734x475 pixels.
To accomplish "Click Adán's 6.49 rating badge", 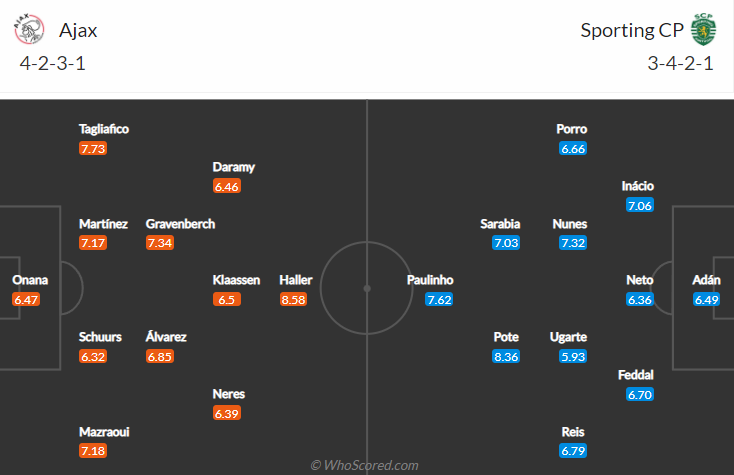I will click(706, 300).
